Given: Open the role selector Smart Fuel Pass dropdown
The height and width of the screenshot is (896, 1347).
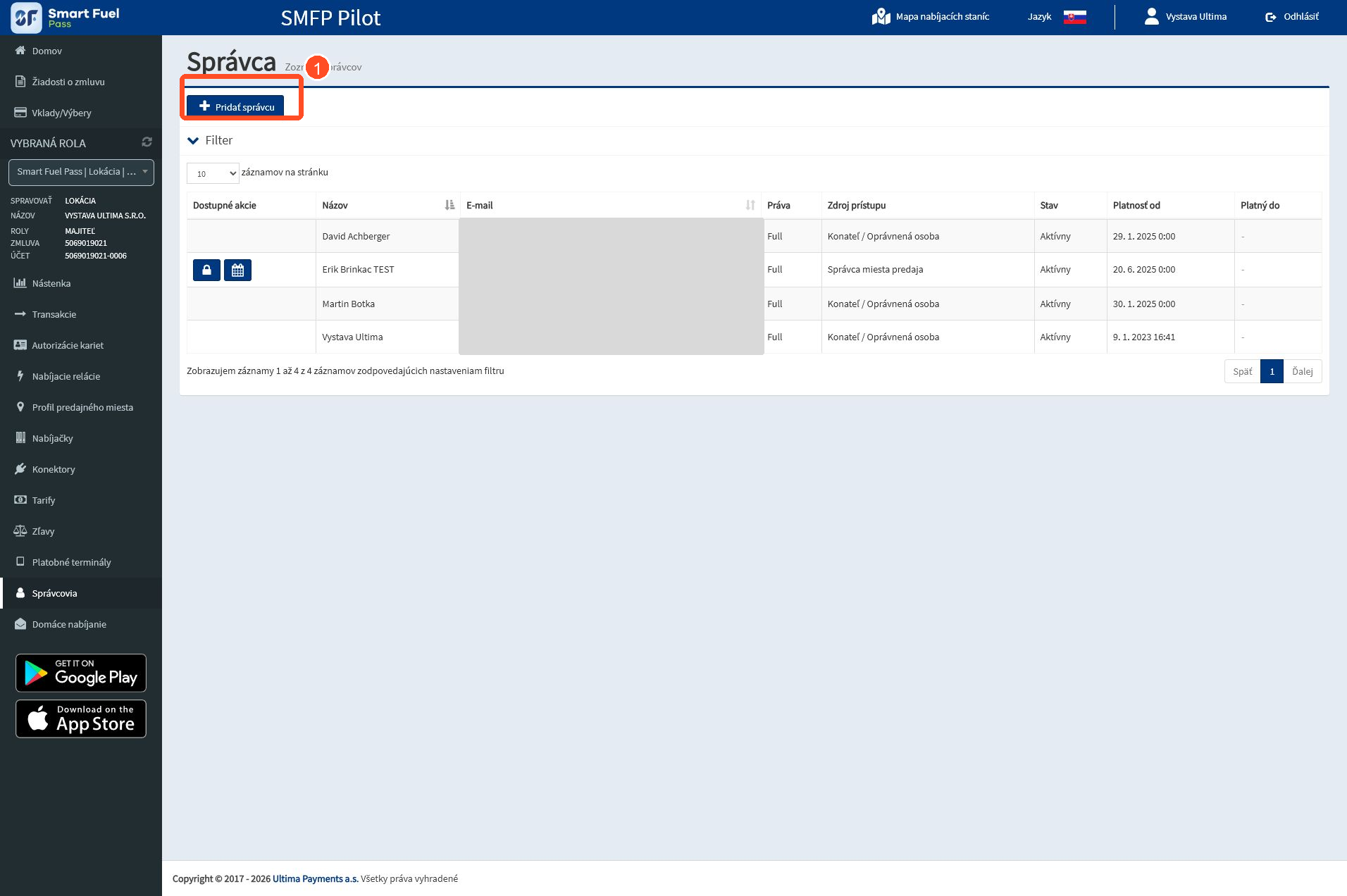Looking at the screenshot, I should coord(81,172).
